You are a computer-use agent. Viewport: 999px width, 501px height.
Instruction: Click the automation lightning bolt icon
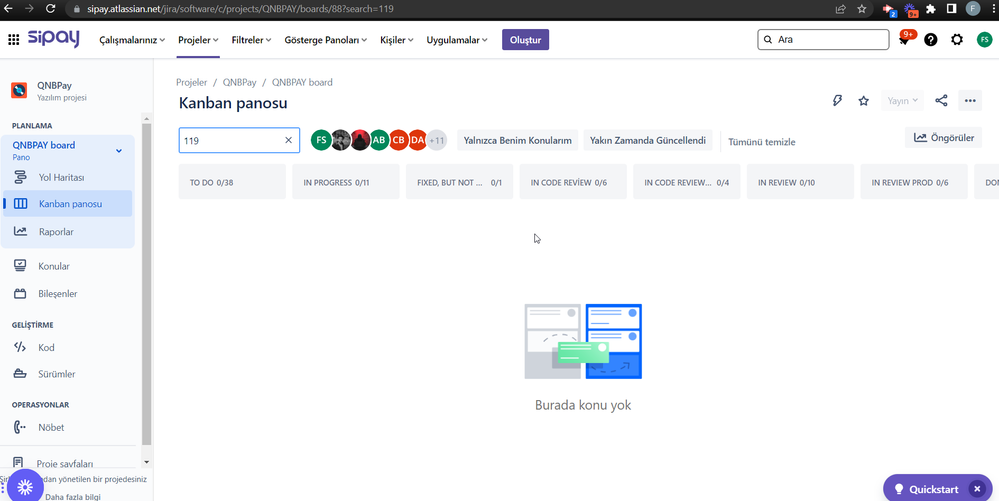coord(838,101)
